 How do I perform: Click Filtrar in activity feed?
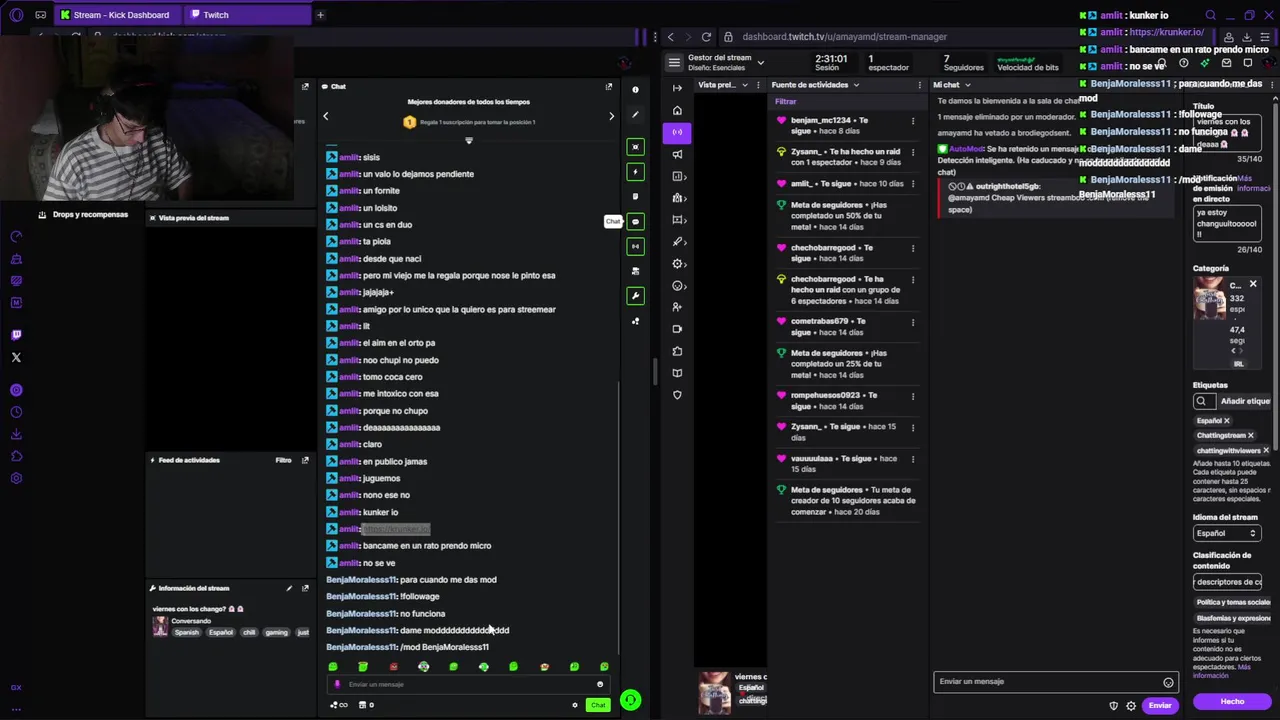(x=785, y=101)
